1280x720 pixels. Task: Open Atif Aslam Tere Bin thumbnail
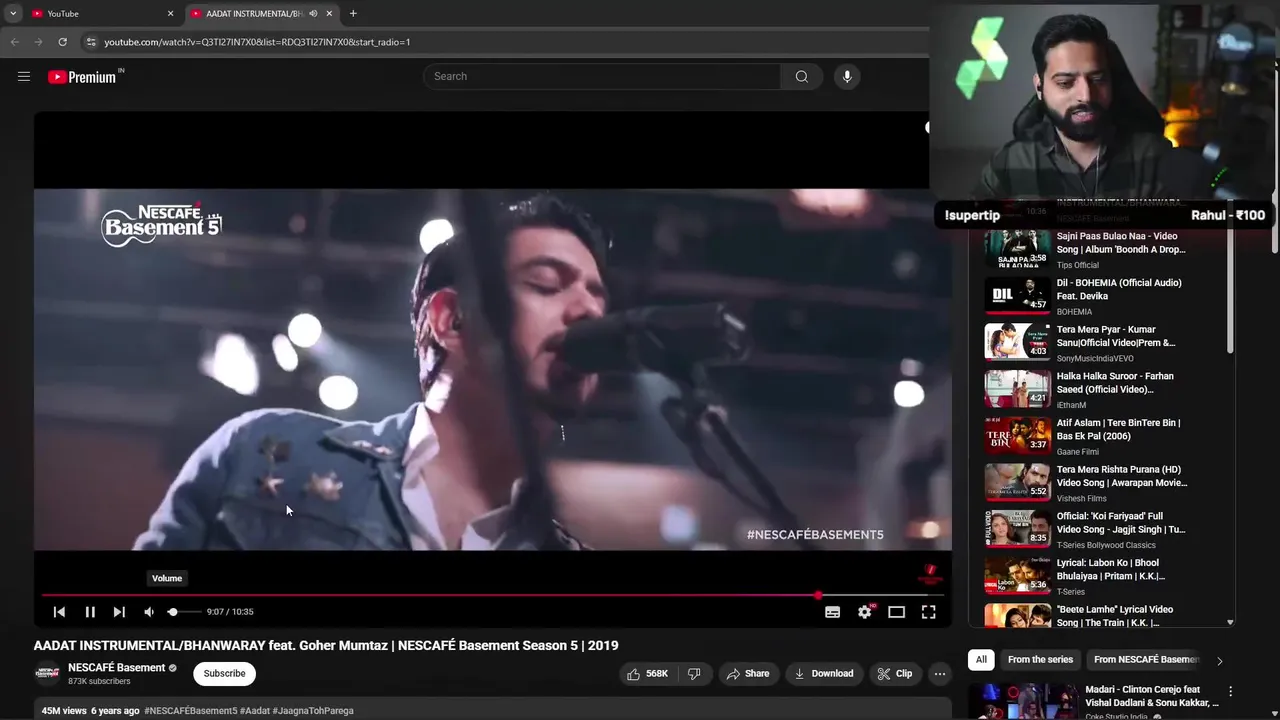tap(1017, 435)
